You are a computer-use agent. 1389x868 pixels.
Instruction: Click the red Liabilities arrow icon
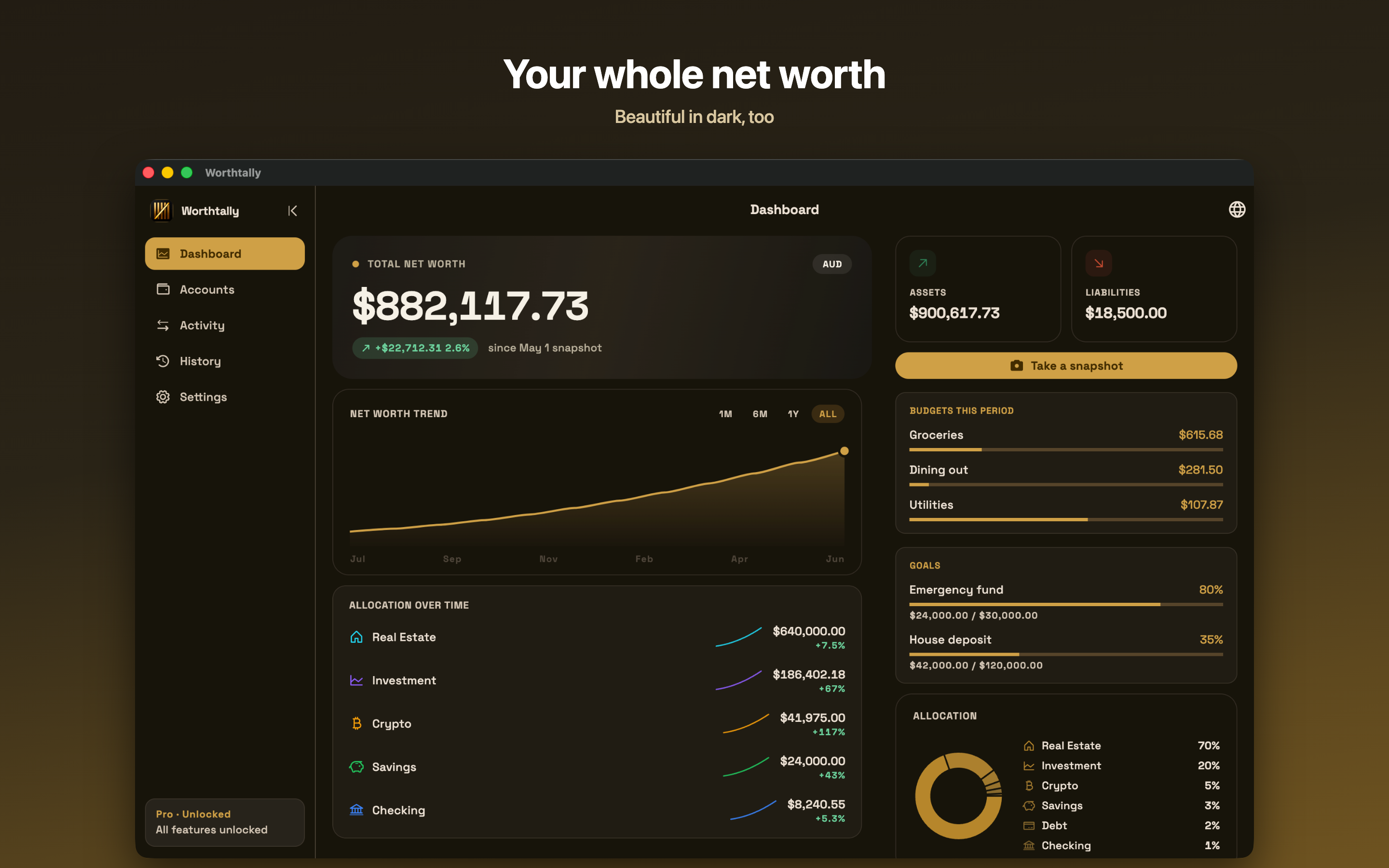(1099, 263)
